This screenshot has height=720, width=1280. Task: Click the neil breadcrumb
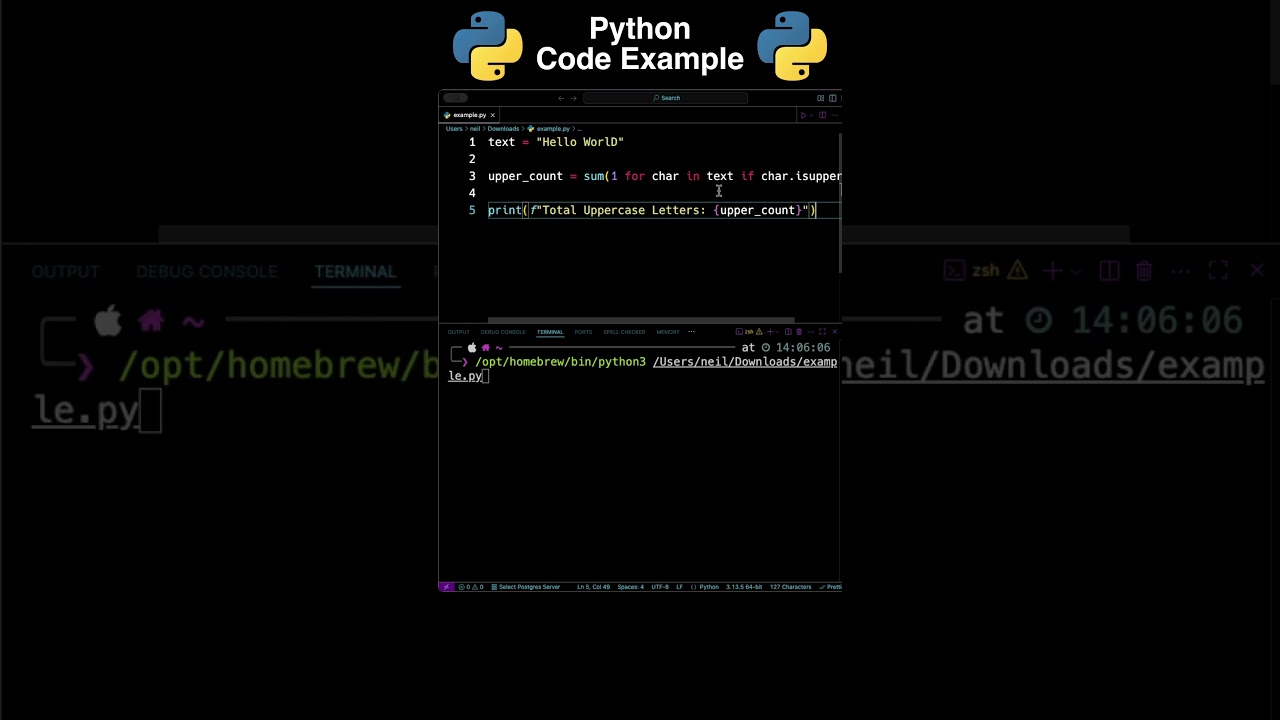[x=475, y=129]
